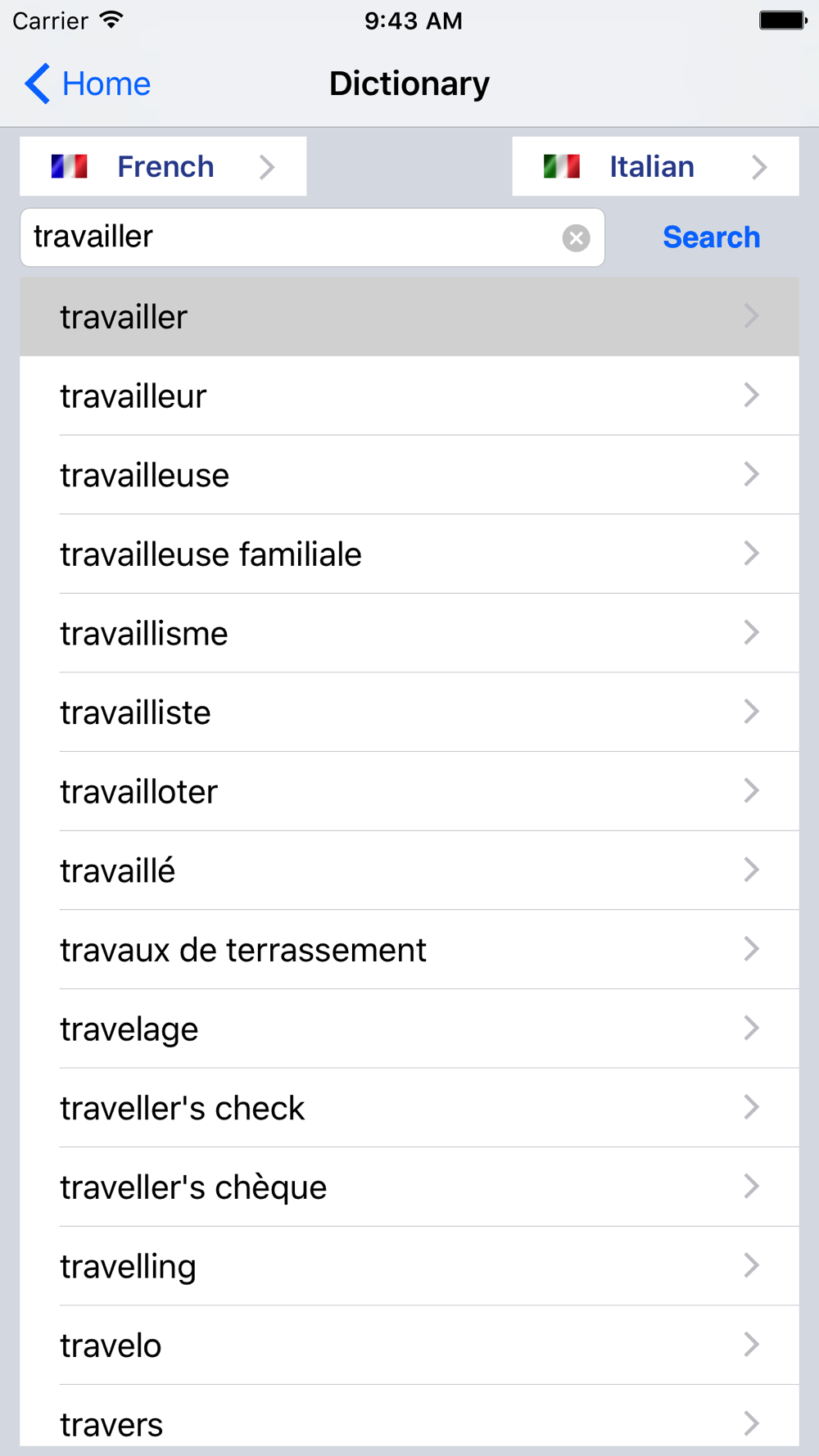Tap the battery indicator icon
The image size is (819, 1456).
pos(783,20)
